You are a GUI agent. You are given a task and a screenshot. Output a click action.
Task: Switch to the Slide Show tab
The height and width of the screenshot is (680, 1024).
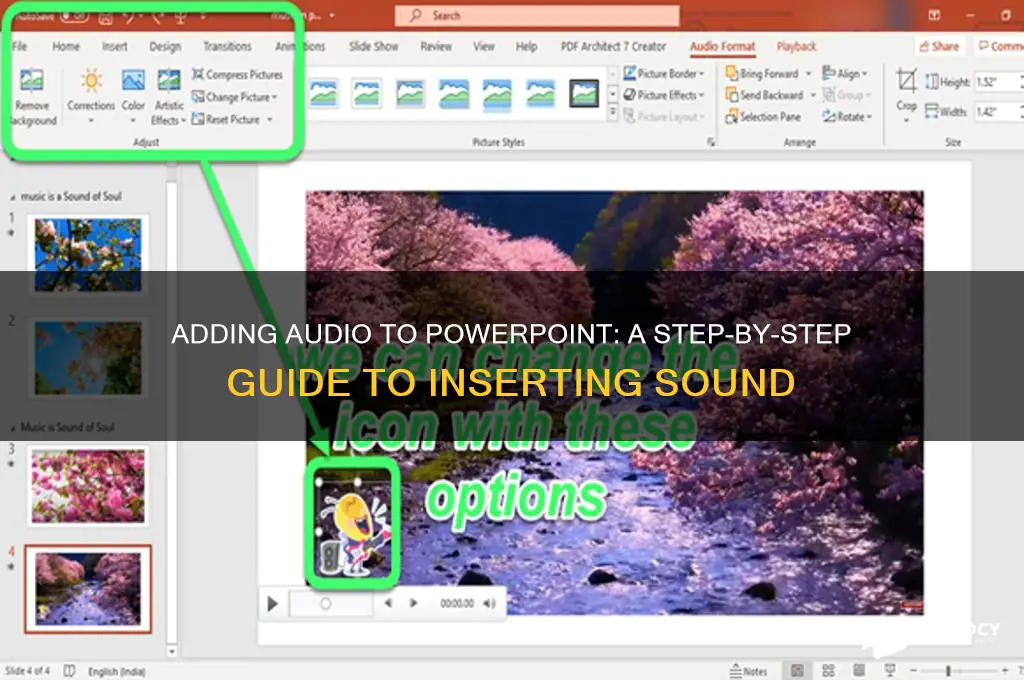point(373,46)
